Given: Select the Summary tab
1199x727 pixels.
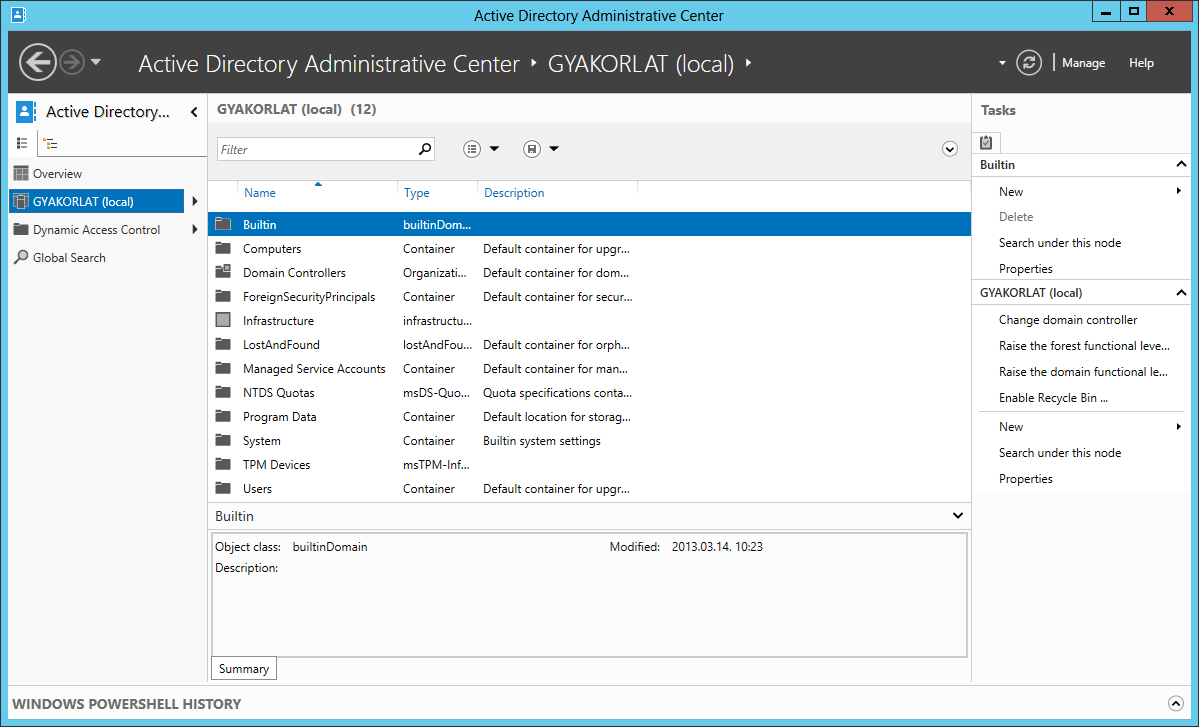Looking at the screenshot, I should 244,669.
